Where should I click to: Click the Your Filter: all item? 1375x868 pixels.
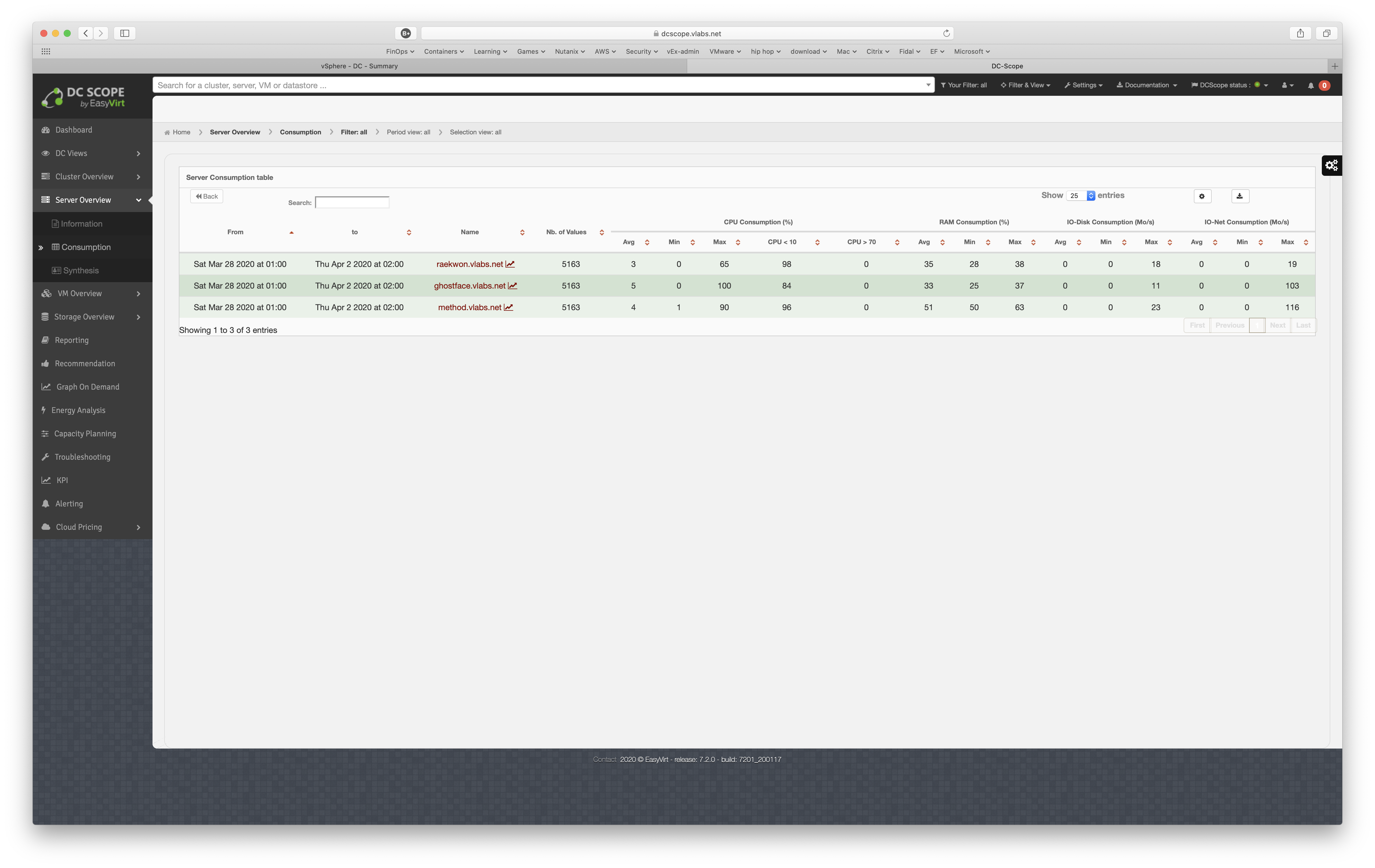point(963,85)
